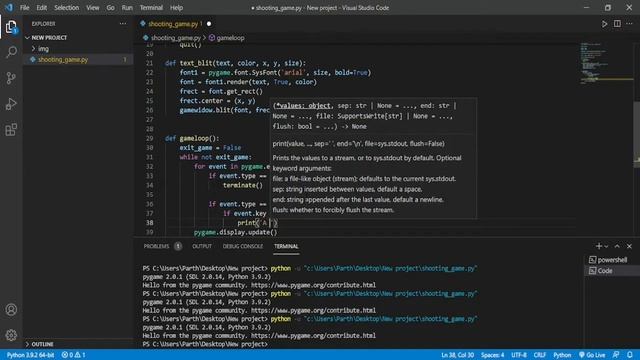Image resolution: width=640 pixels, height=360 pixels.
Task: Open the Run and Debug view
Action: 11,104
